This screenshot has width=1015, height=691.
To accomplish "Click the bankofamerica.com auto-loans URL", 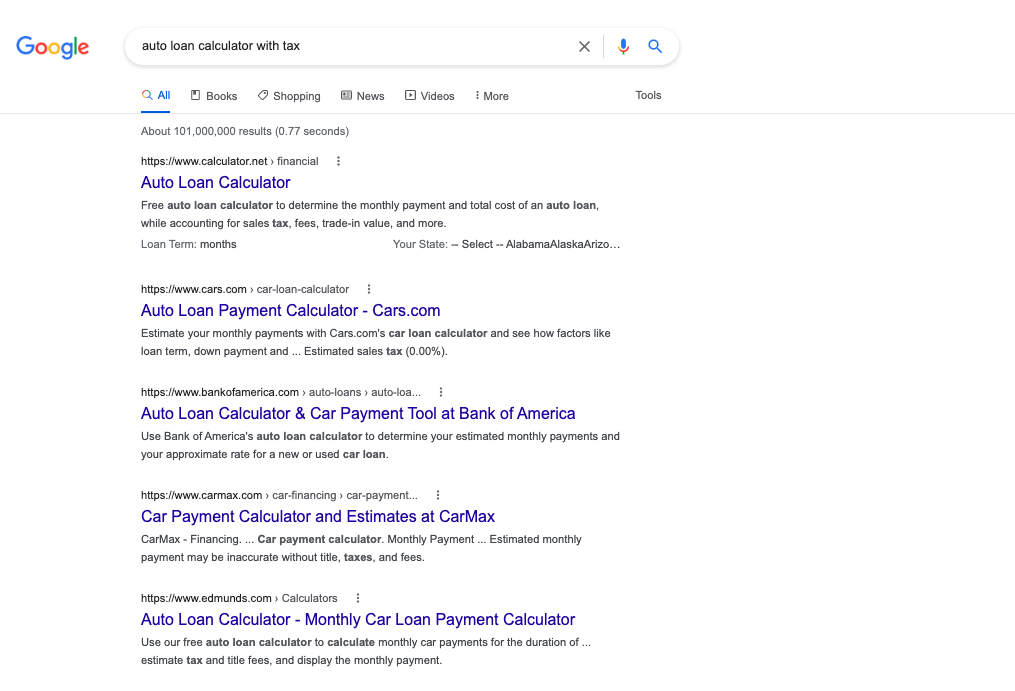I will [281, 392].
